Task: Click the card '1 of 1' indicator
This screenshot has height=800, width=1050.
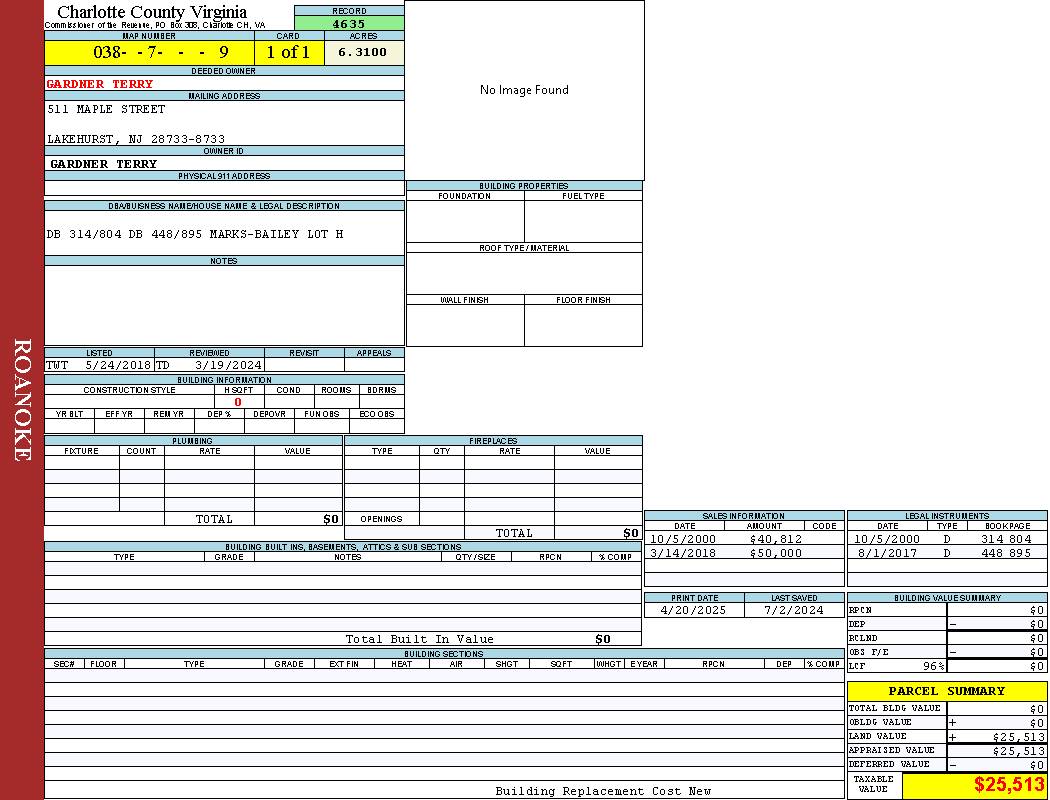Action: click(288, 52)
